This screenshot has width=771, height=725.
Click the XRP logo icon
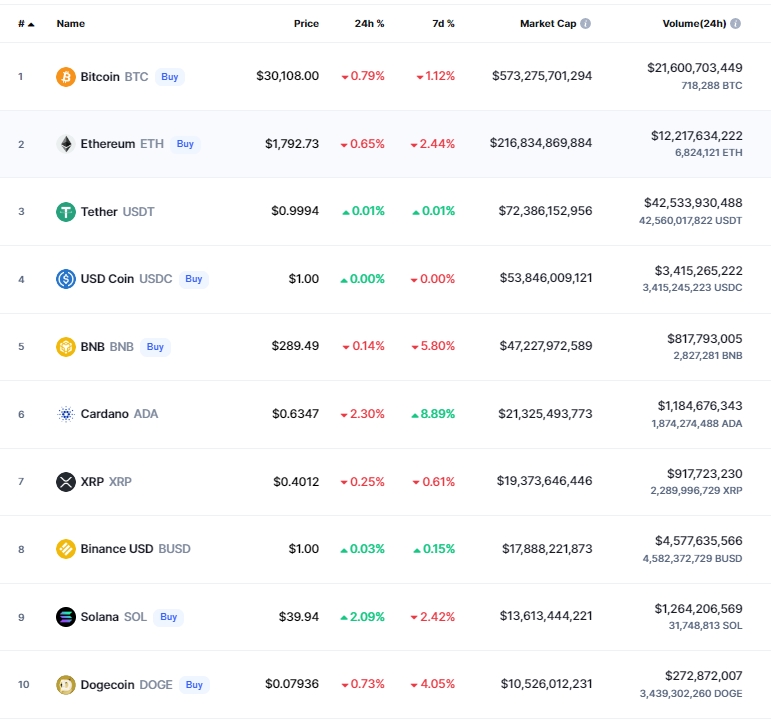coord(66,482)
